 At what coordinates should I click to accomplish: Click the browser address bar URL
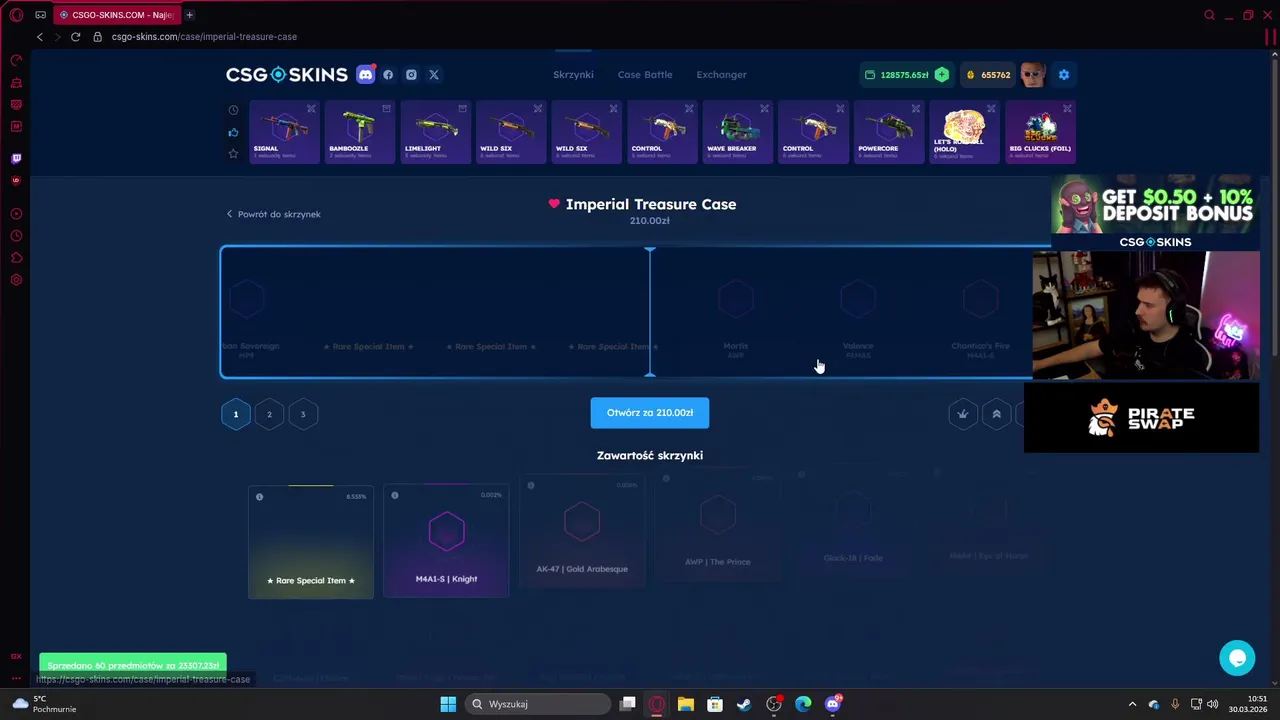tap(204, 37)
